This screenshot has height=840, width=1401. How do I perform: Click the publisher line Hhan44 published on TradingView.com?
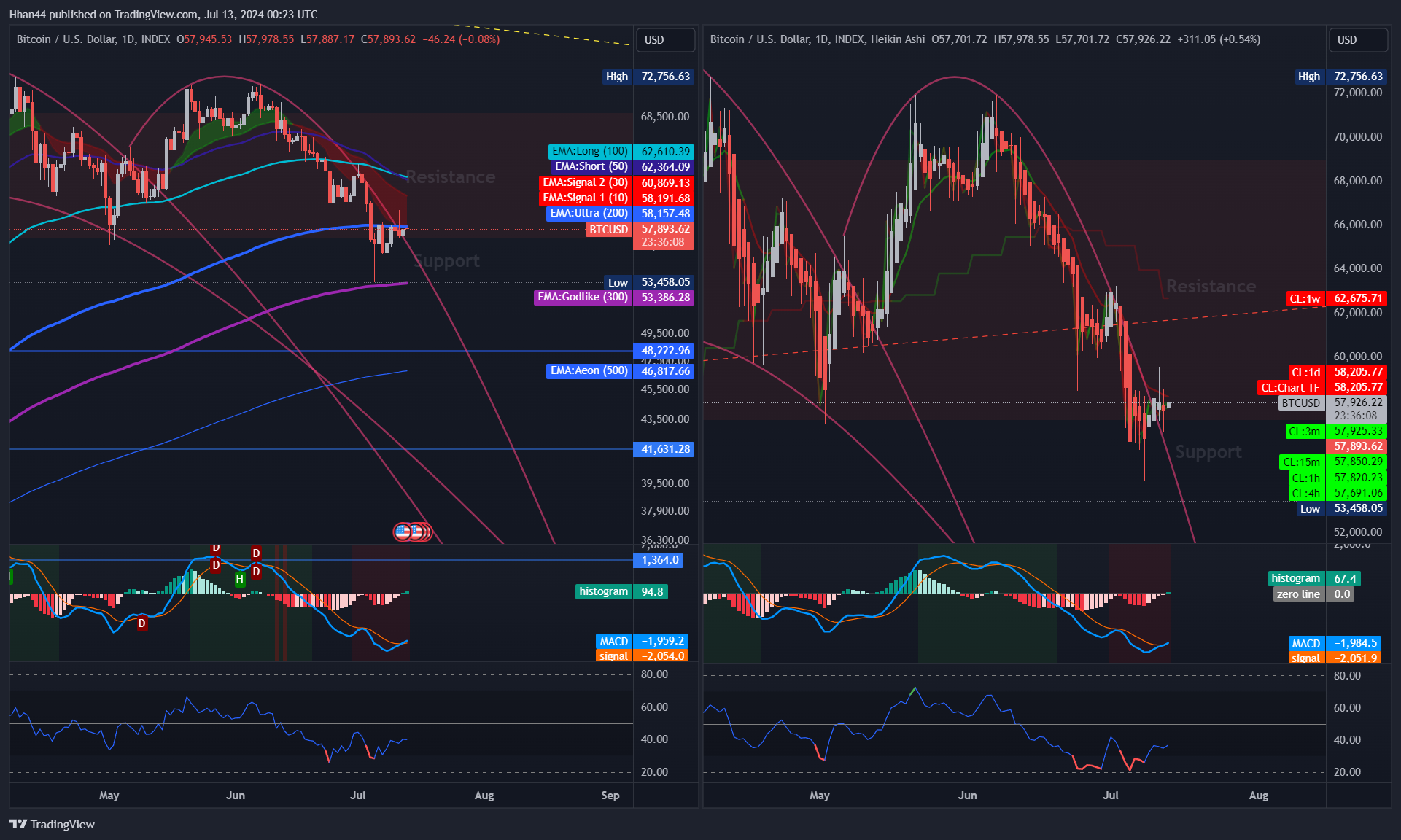coord(163,15)
